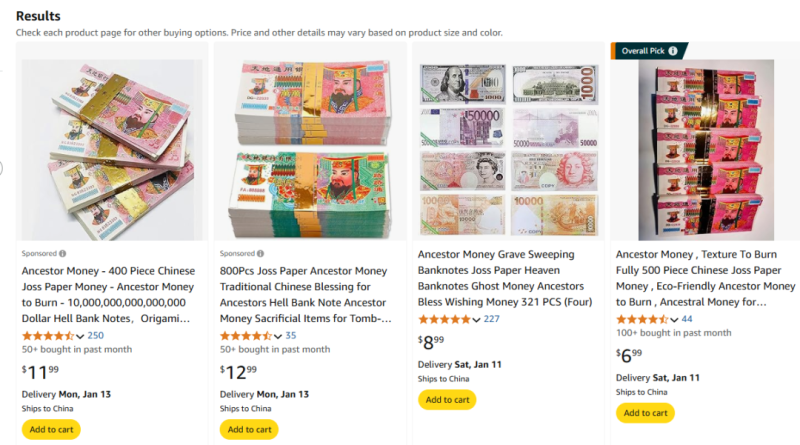Open the 800Pcs Joss Paper Ancestor Money title link
The height and width of the screenshot is (445, 800).
305,287
